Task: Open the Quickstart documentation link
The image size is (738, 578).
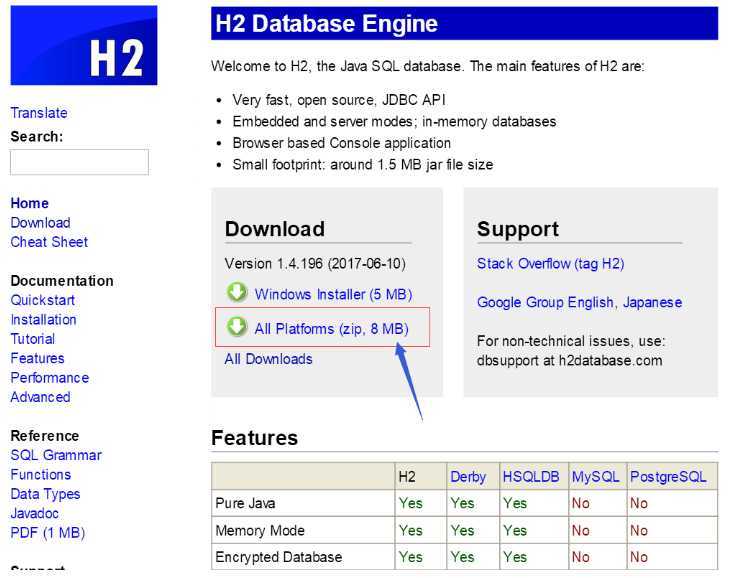Action: tap(43, 300)
